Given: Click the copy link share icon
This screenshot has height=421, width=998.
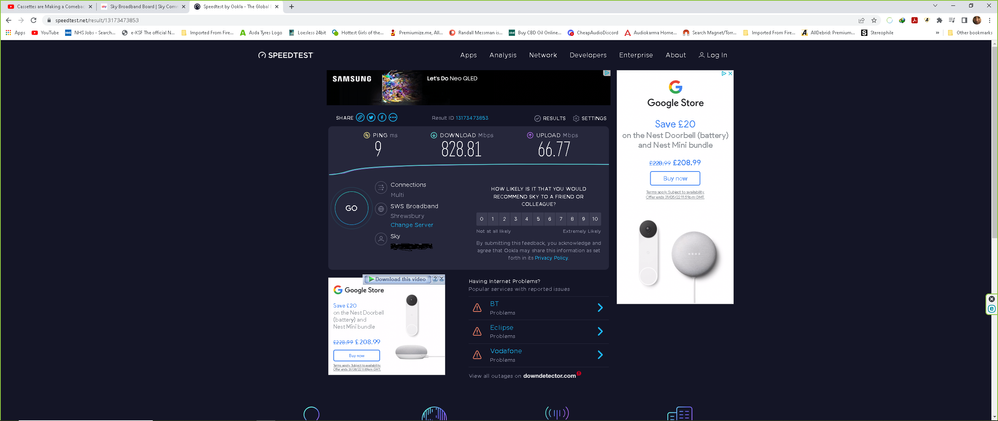Looking at the screenshot, I should tap(360, 118).
